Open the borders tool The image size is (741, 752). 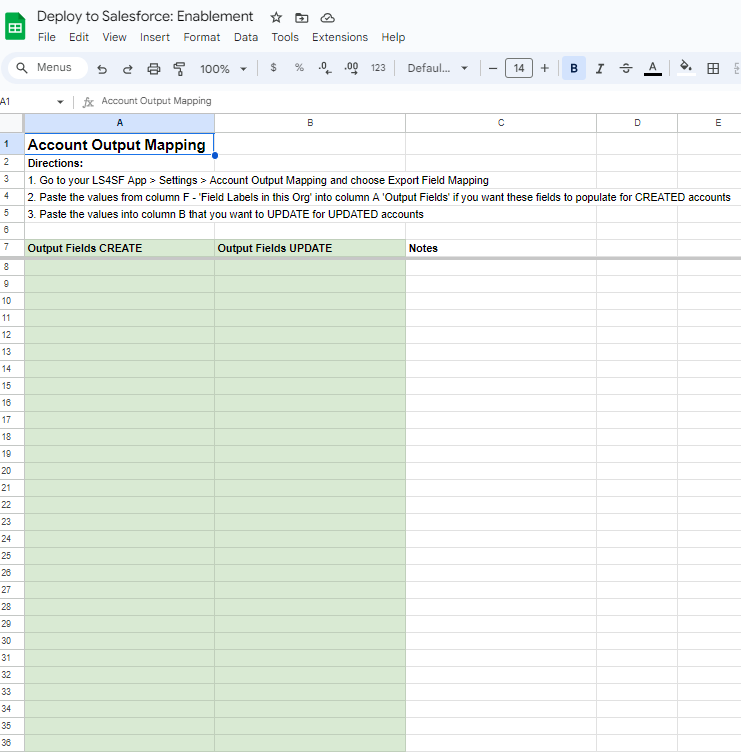(713, 68)
